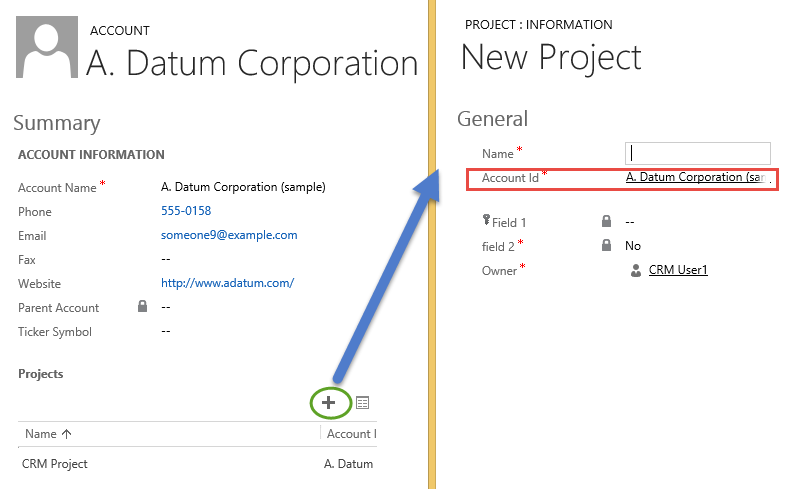Open the http://www.adatum.com/ website link
This screenshot has height=489, width=786.
point(227,283)
